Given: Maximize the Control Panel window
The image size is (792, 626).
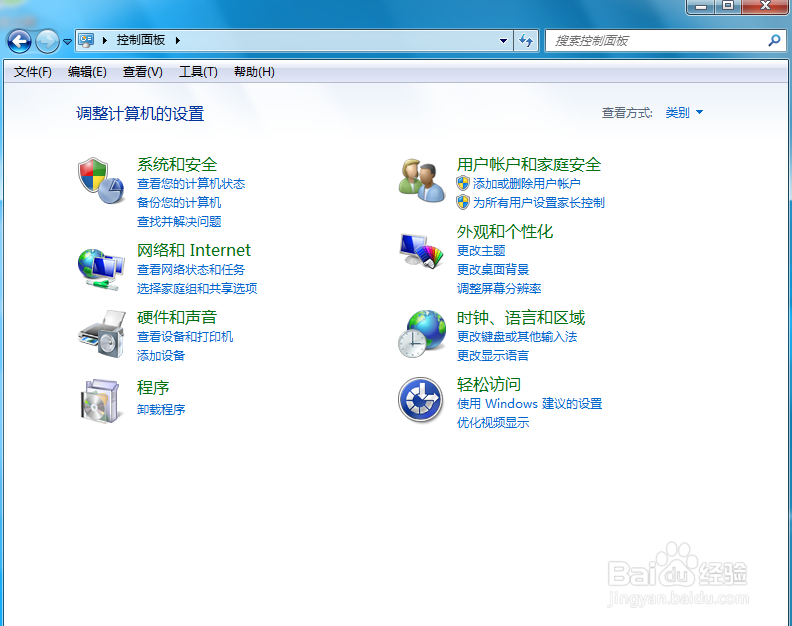Looking at the screenshot, I should [x=728, y=6].
